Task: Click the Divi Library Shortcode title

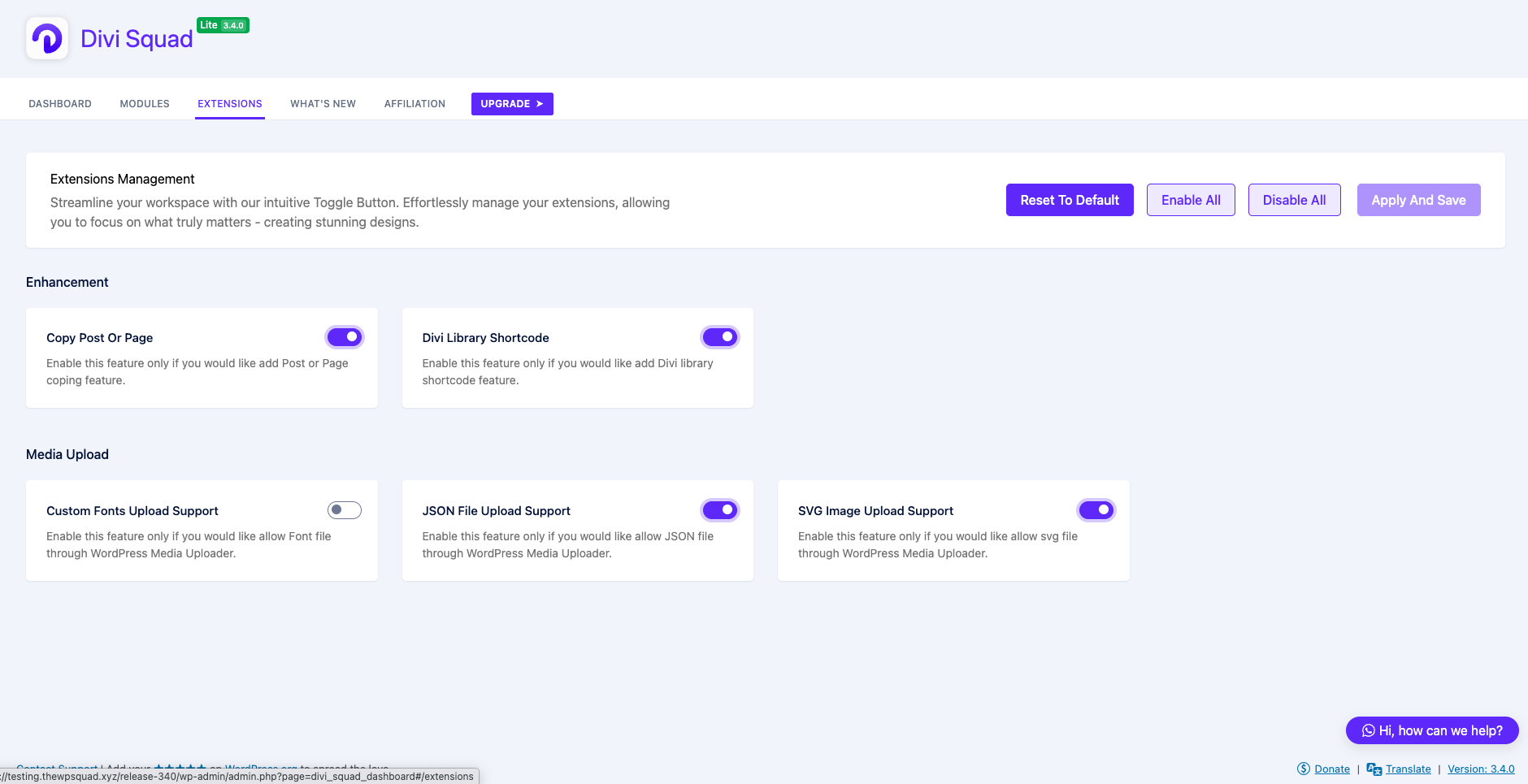Action: (x=485, y=338)
